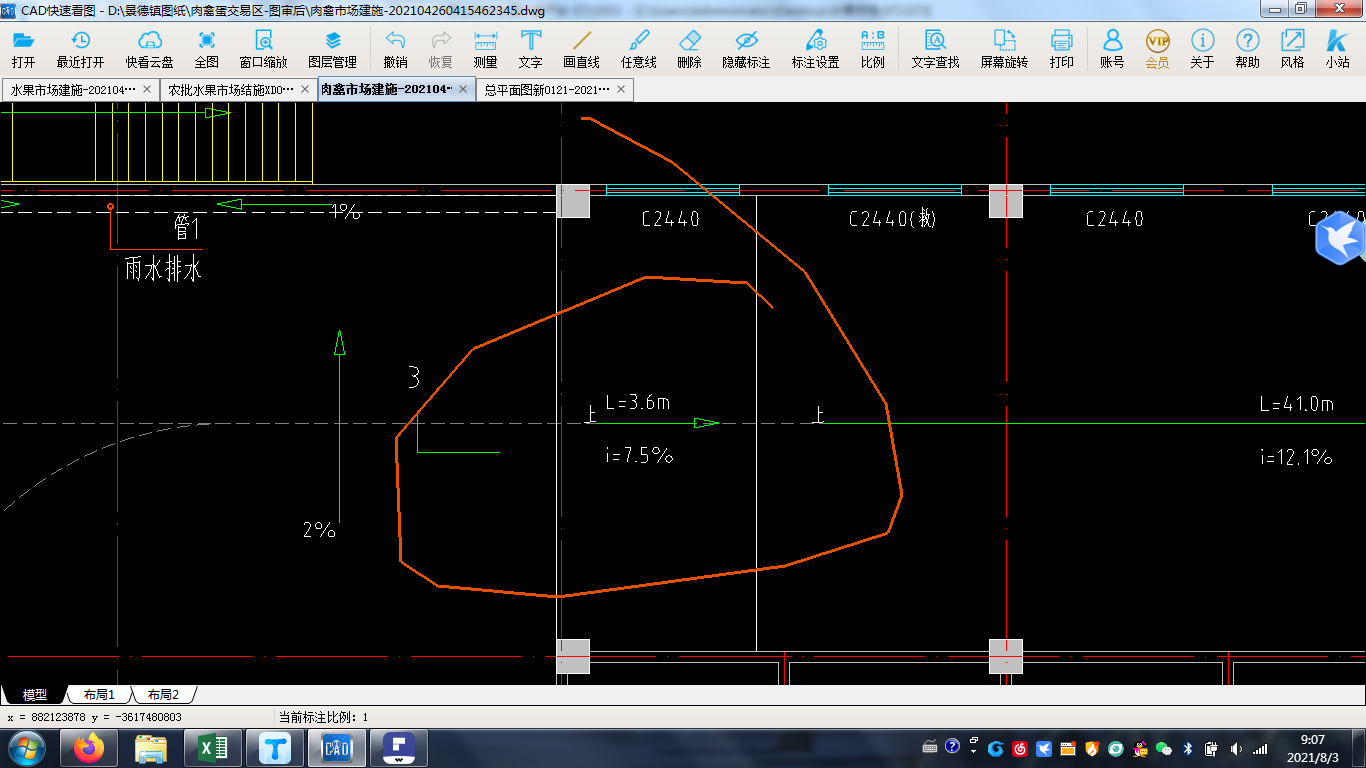1366x768 pixels.
Task: Open the 账号 account icon
Action: pyautogui.click(x=1112, y=48)
